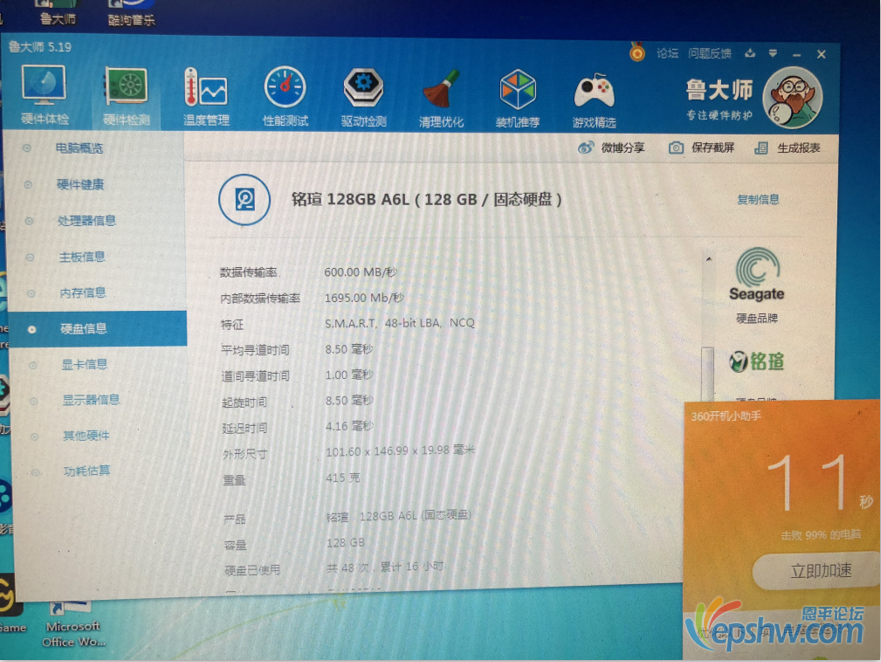Open 其他硬件 other hardware
The image size is (881, 662).
pos(86,436)
